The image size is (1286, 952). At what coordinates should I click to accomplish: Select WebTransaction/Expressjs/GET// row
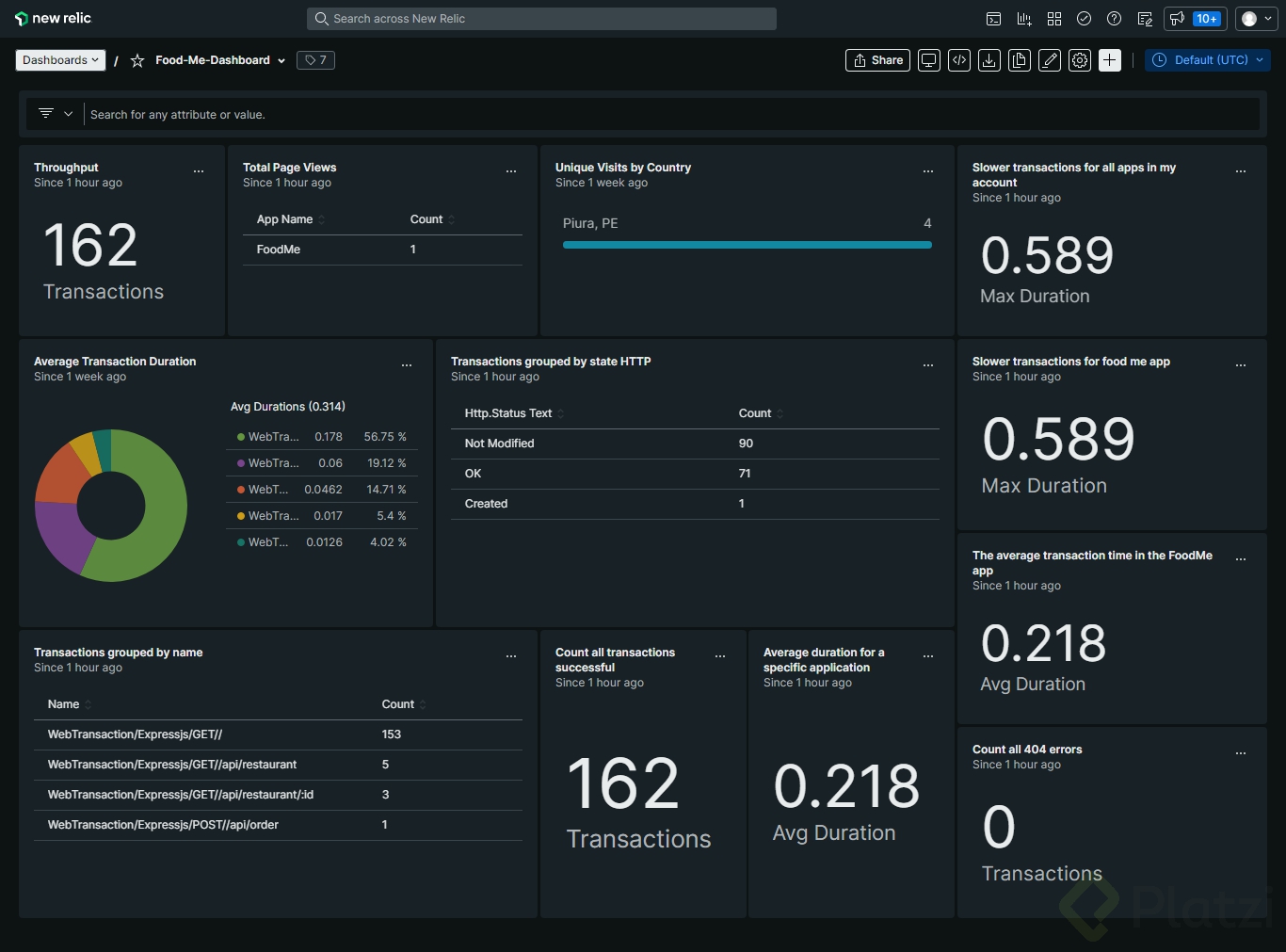pos(278,734)
